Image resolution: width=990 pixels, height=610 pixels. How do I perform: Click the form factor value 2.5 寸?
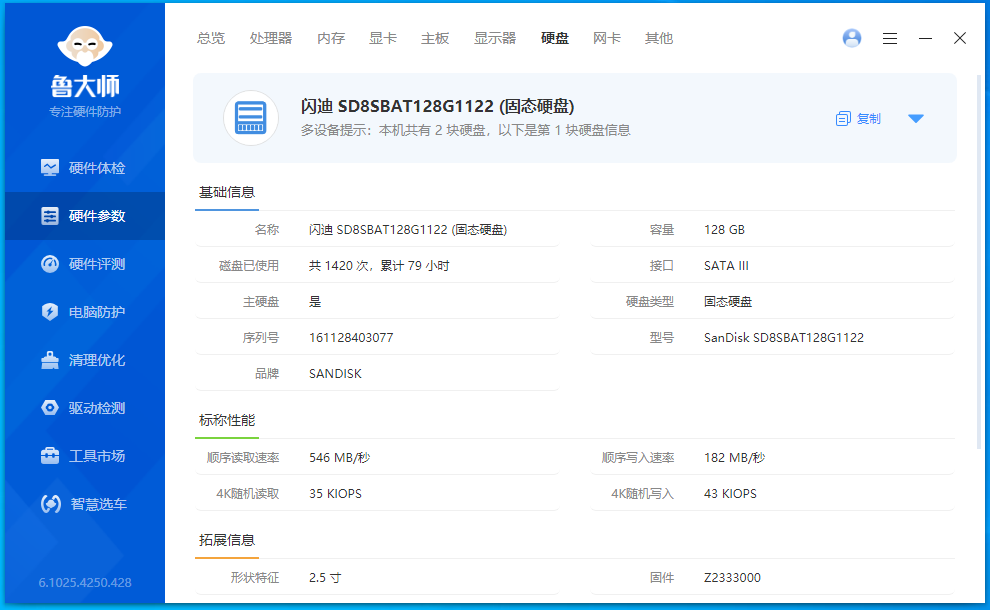point(325,578)
